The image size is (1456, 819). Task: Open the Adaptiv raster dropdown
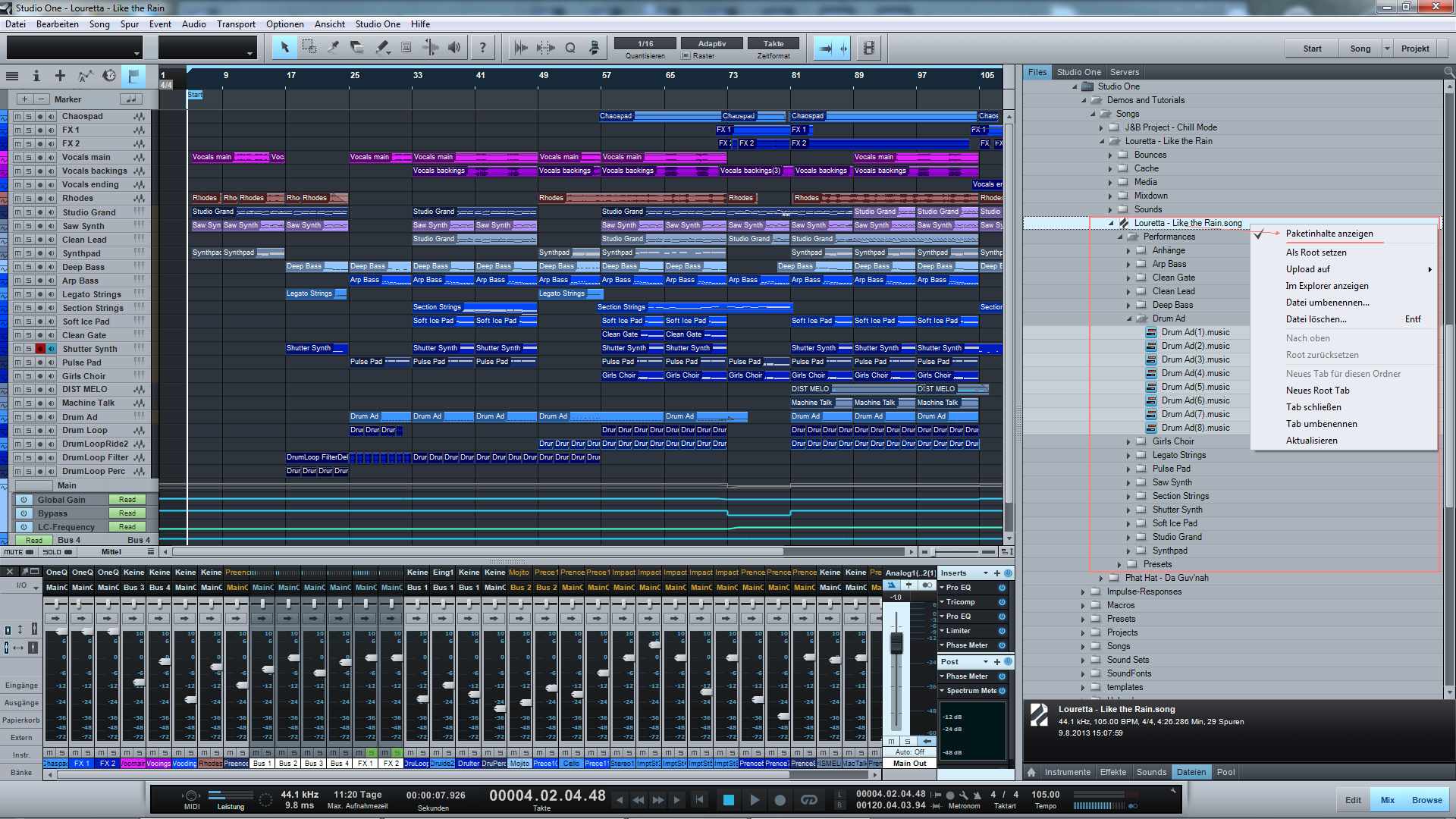pos(711,43)
